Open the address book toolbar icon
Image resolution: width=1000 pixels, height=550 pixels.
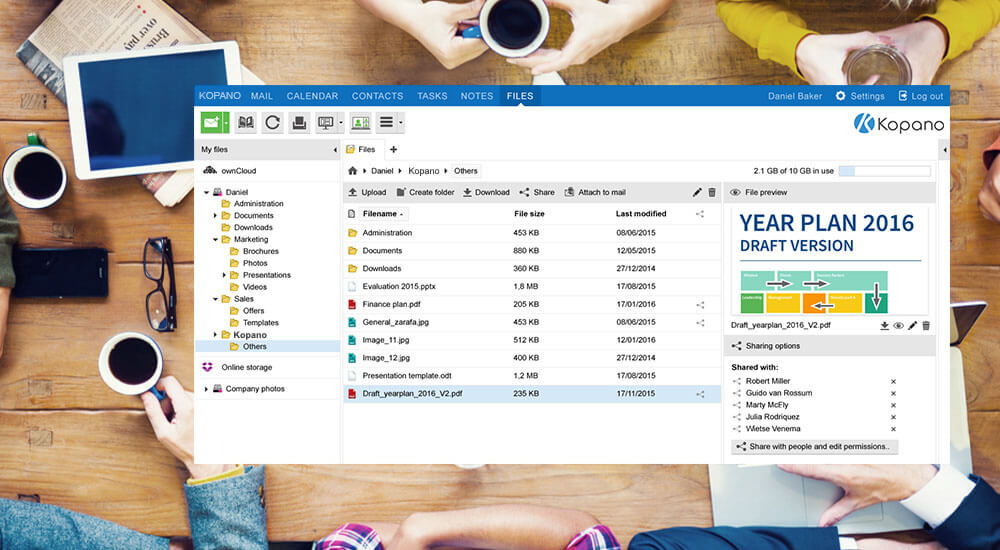[x=246, y=123]
